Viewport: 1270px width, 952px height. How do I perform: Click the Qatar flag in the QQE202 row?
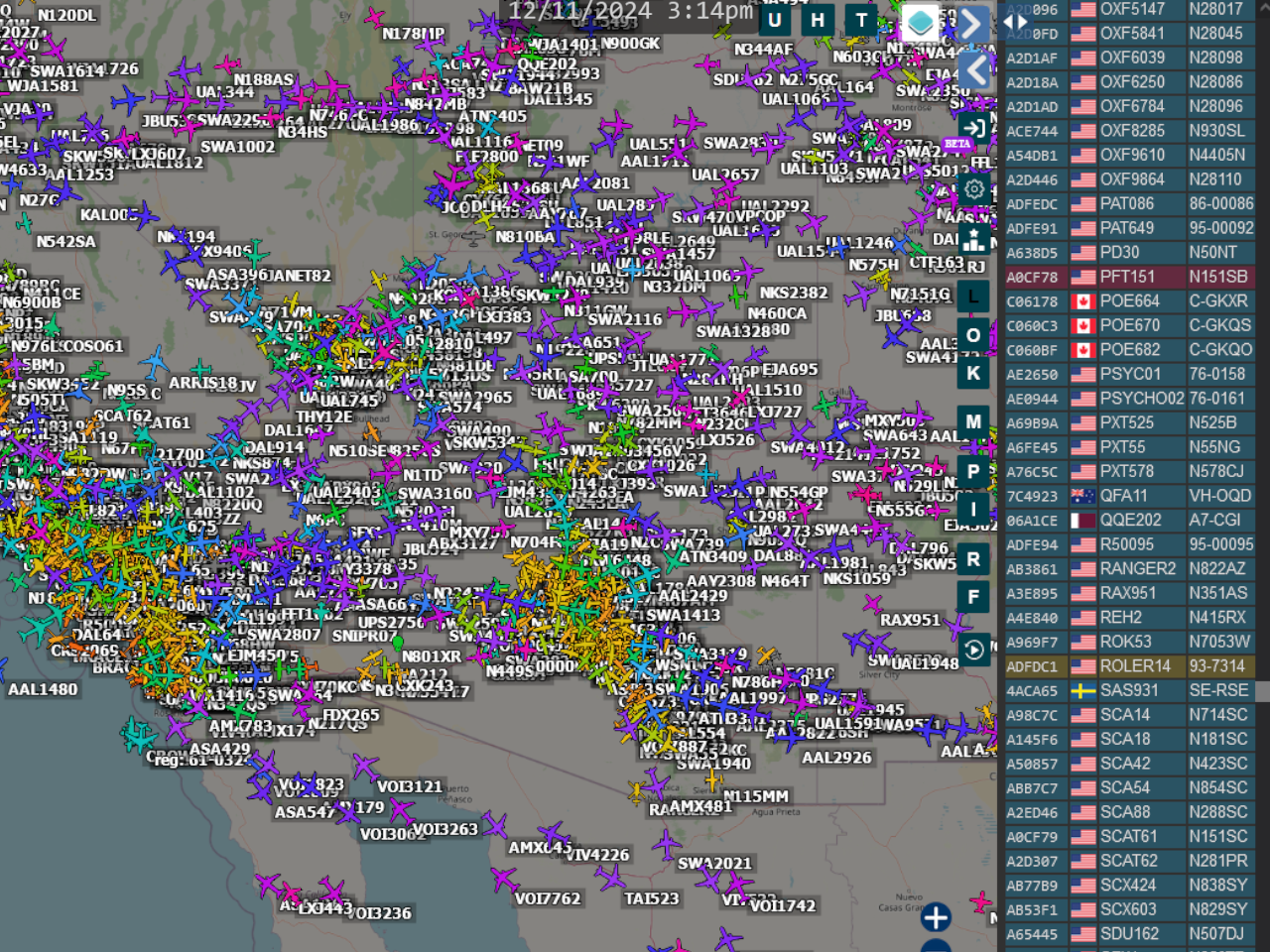pyautogui.click(x=1082, y=521)
